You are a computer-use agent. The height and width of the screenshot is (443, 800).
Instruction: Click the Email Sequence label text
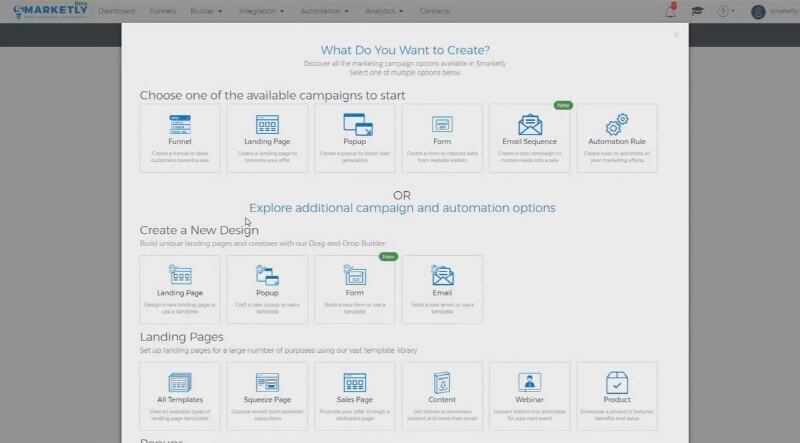[530, 141]
